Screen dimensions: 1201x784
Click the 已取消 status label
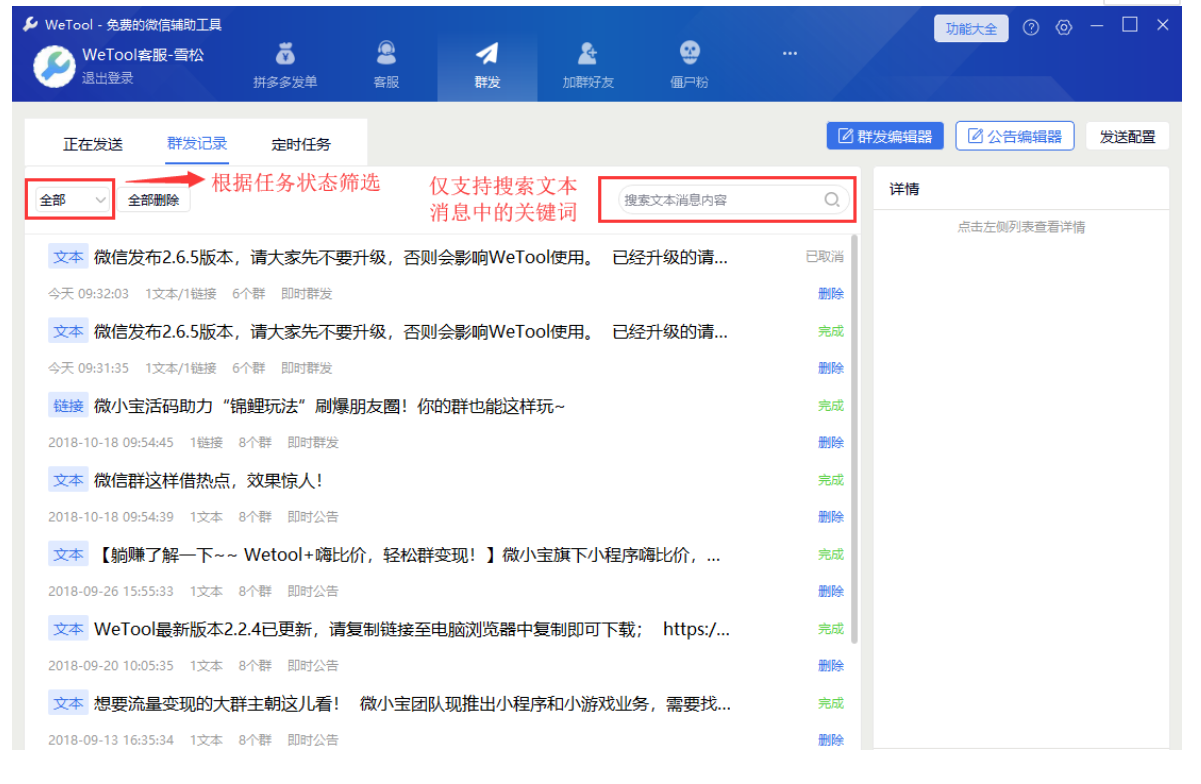825,257
